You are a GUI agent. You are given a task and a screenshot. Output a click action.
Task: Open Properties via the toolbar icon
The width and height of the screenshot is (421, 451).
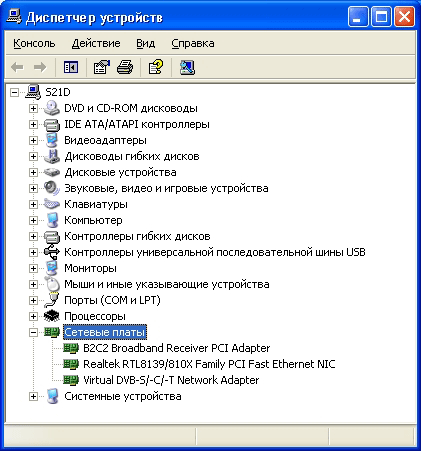[x=101, y=67]
